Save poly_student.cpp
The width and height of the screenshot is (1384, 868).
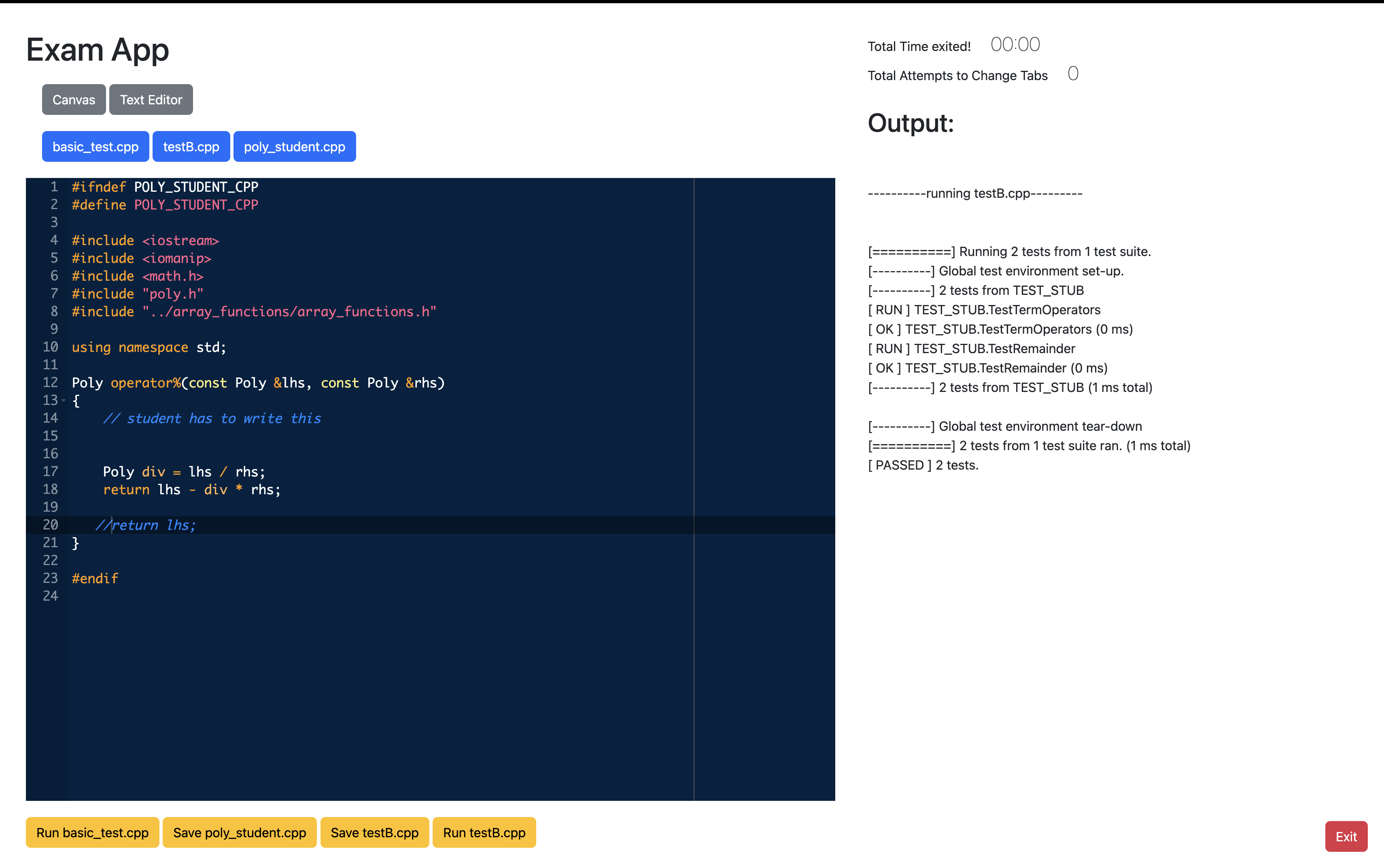[240, 832]
